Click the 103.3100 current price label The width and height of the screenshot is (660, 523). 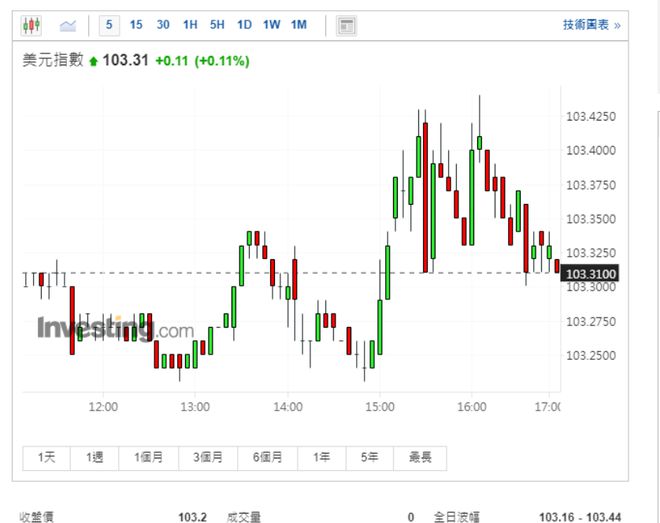coord(590,274)
